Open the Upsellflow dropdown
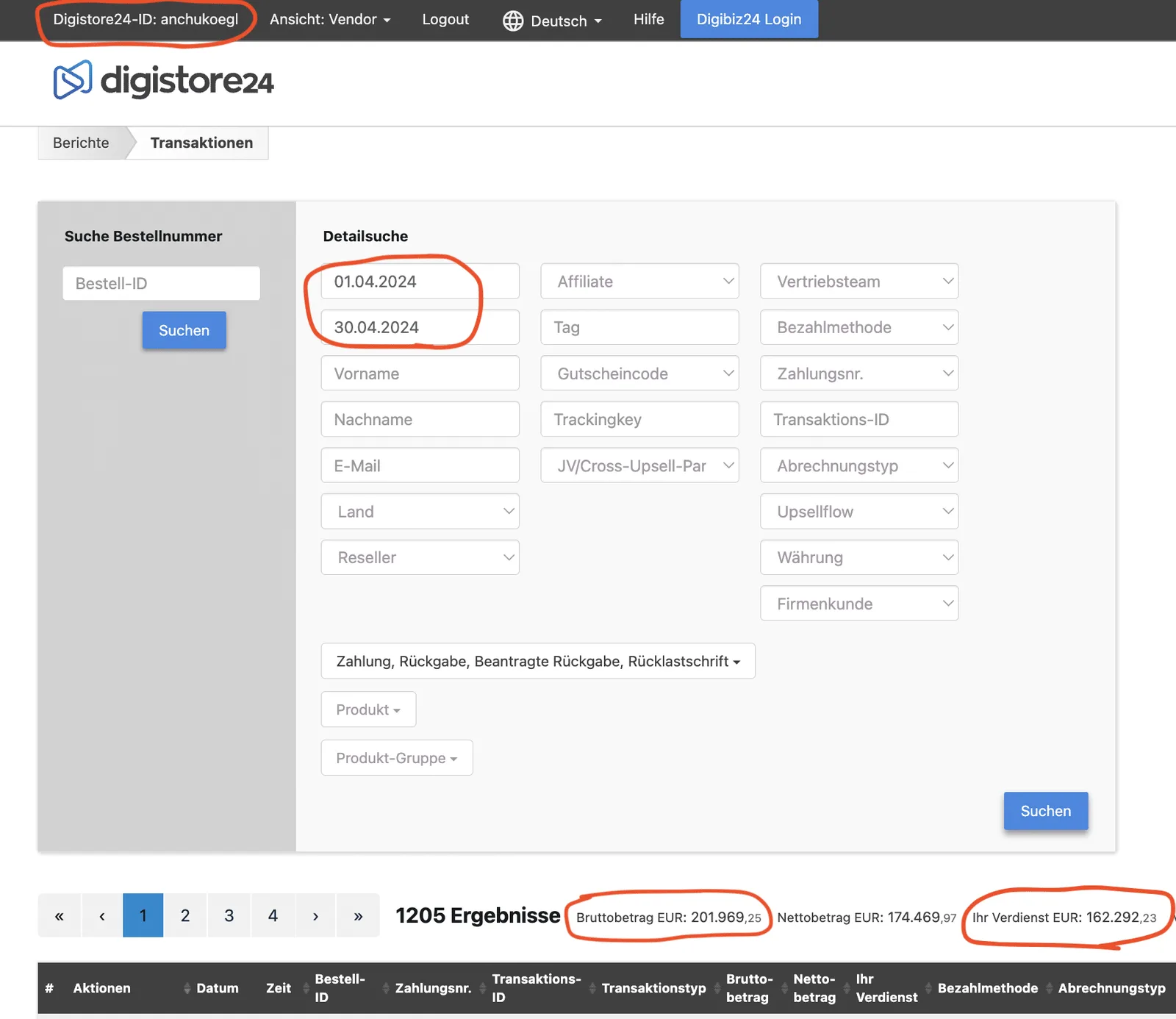 (859, 511)
